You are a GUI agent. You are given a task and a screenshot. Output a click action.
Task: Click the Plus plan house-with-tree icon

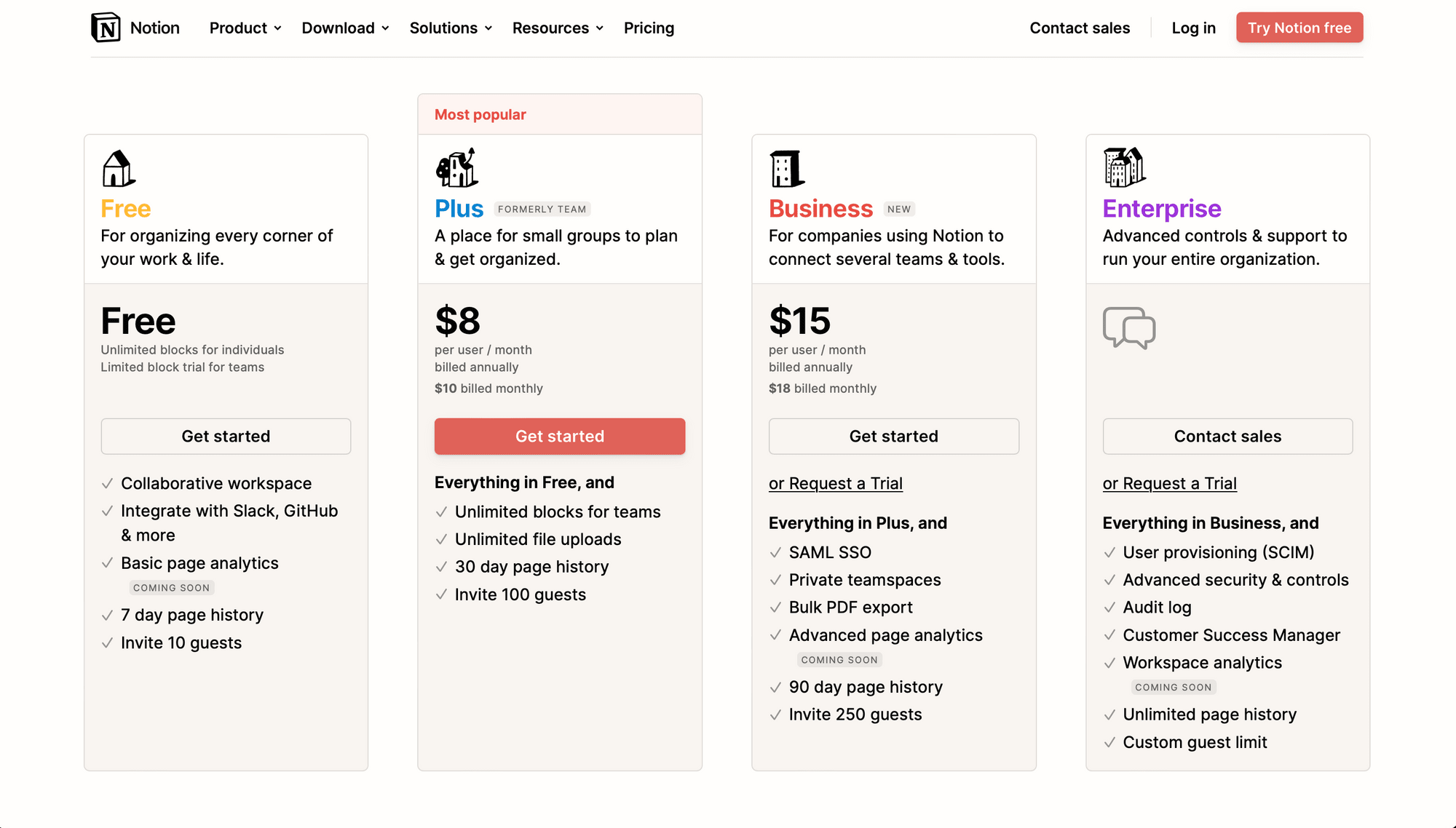[456, 168]
